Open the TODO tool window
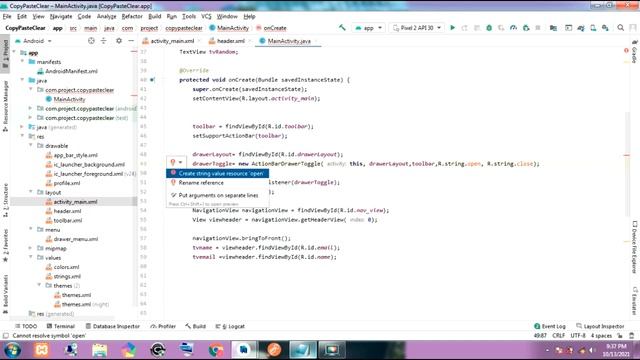The width and height of the screenshot is (640, 360). [26, 326]
